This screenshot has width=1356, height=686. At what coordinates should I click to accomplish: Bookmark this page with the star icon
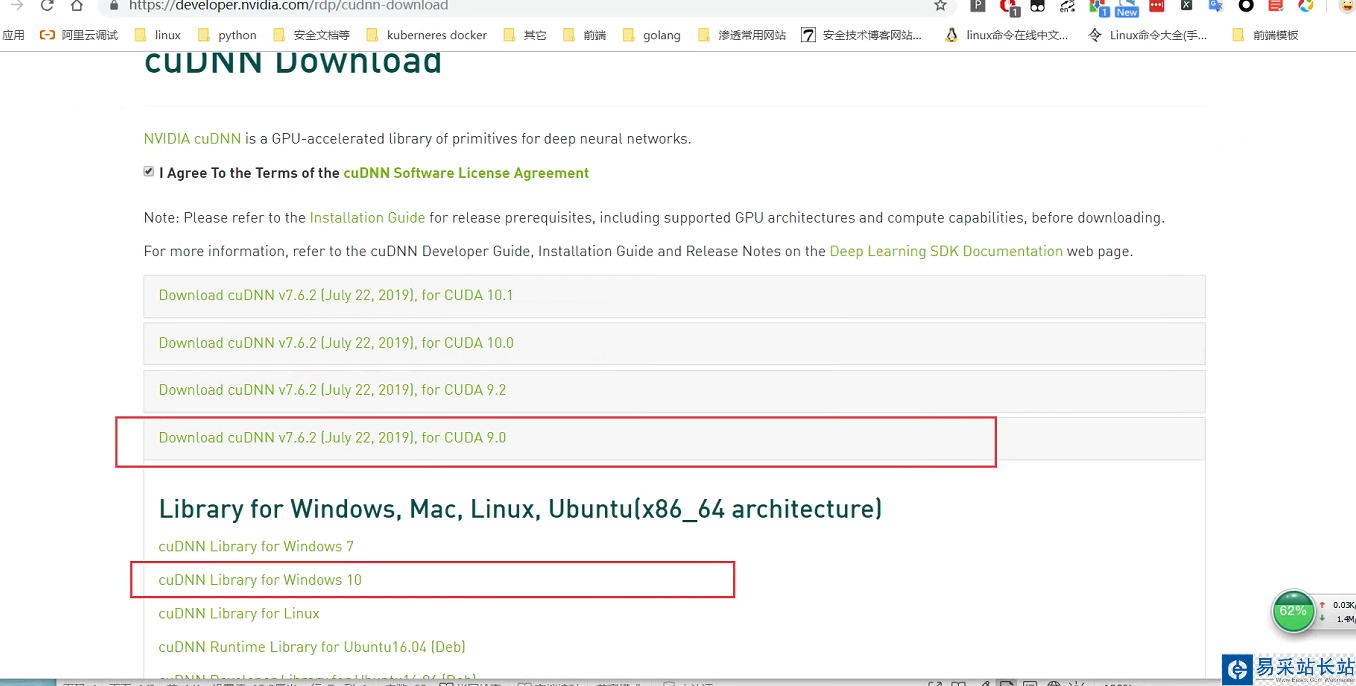(940, 5)
